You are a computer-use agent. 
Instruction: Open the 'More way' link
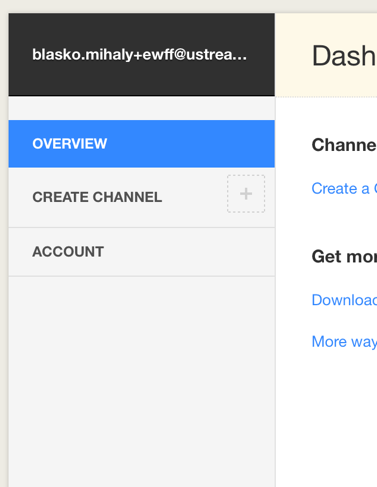[344, 342]
